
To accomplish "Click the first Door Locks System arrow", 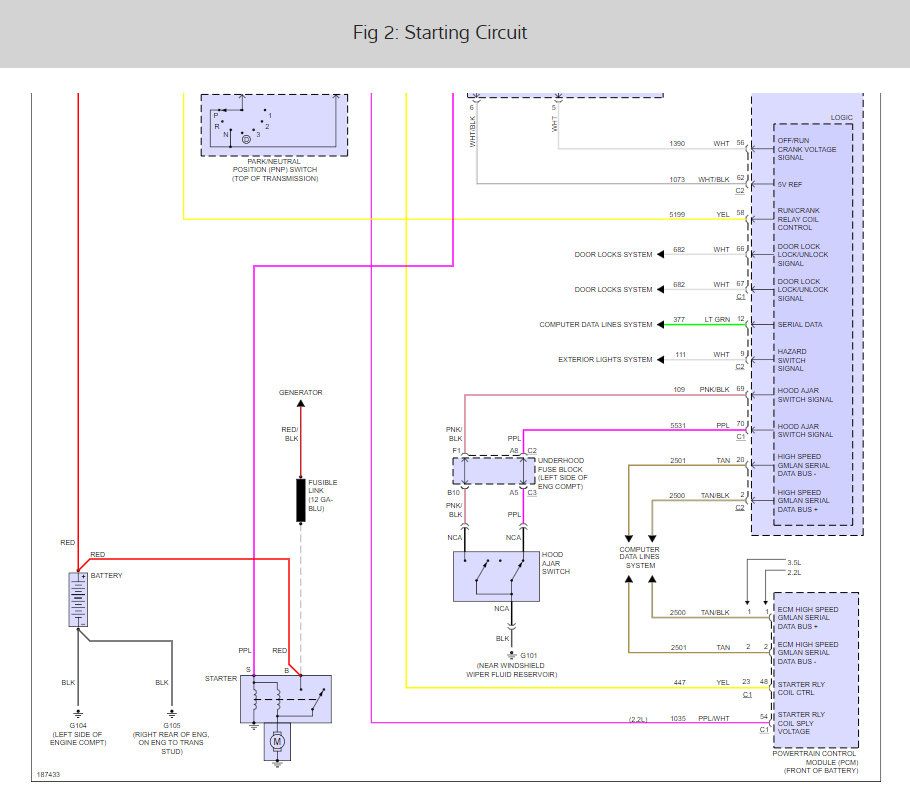I will pyautogui.click(x=660, y=254).
